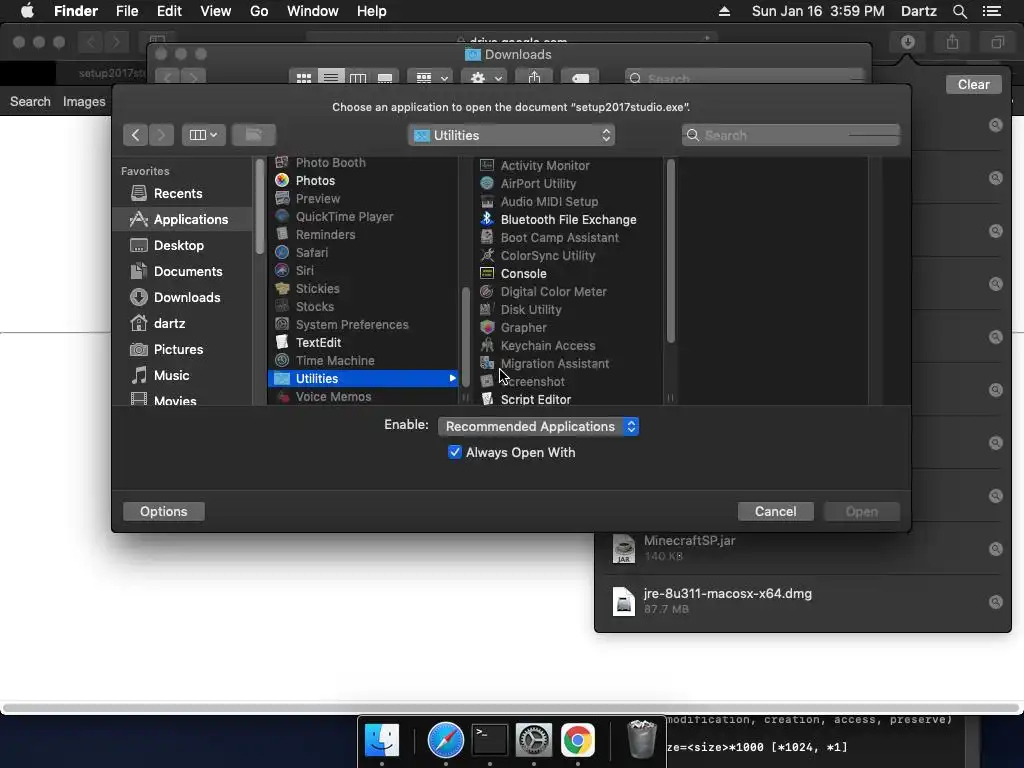
Task: Click Migration Assistant entry
Action: (x=554, y=363)
